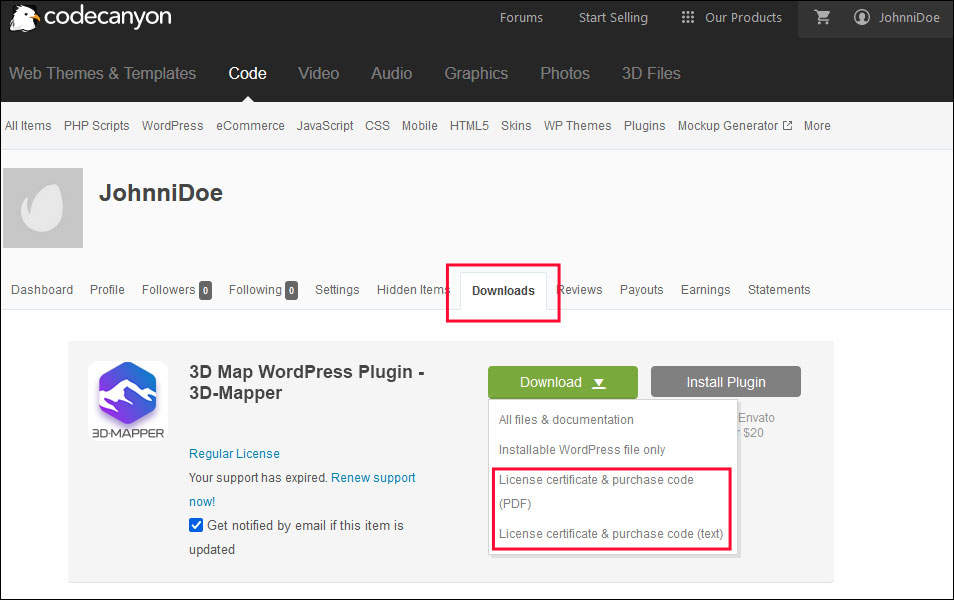This screenshot has height=600, width=954.
Task: Select the Video marketplace category
Action: coord(318,74)
